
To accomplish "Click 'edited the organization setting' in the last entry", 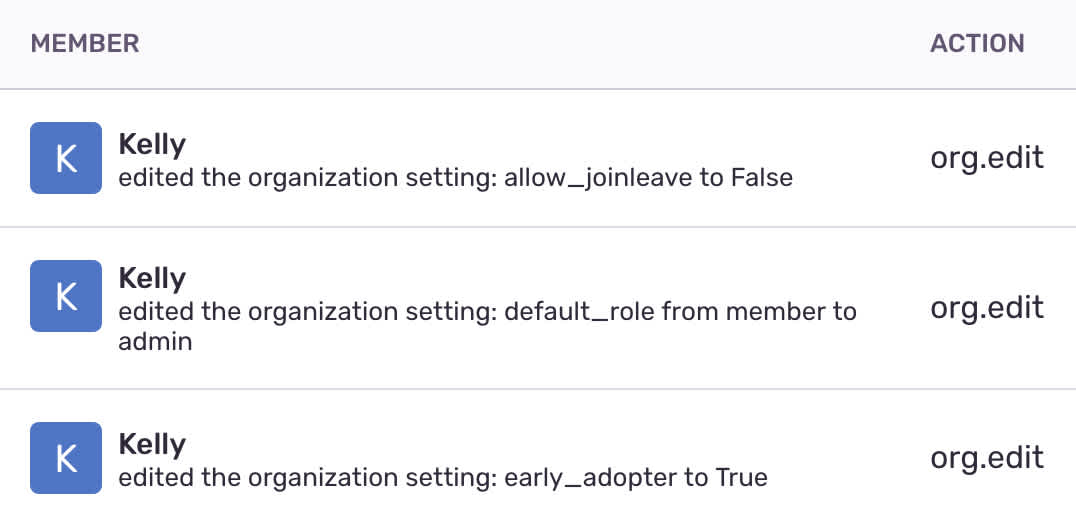I will [x=305, y=477].
